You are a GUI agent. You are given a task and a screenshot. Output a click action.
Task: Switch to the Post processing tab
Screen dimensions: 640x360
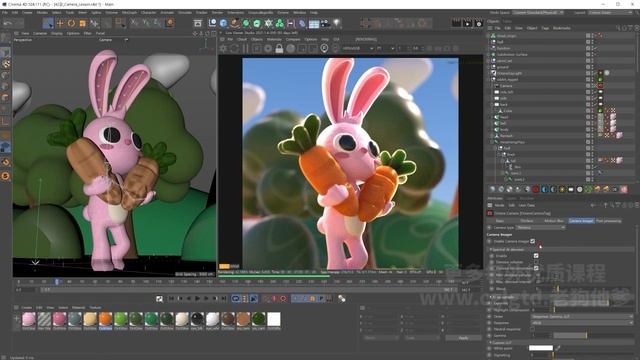(609, 221)
